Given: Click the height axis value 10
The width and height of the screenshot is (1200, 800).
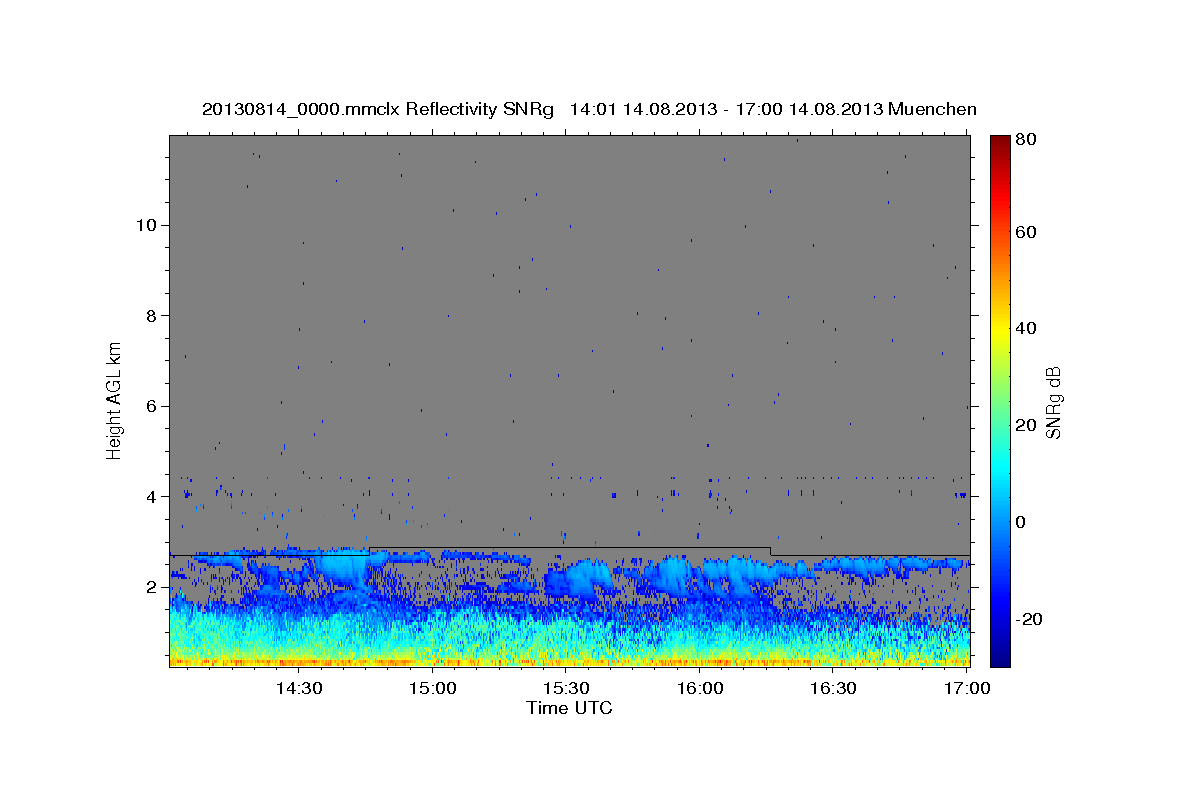Looking at the screenshot, I should tap(146, 225).
